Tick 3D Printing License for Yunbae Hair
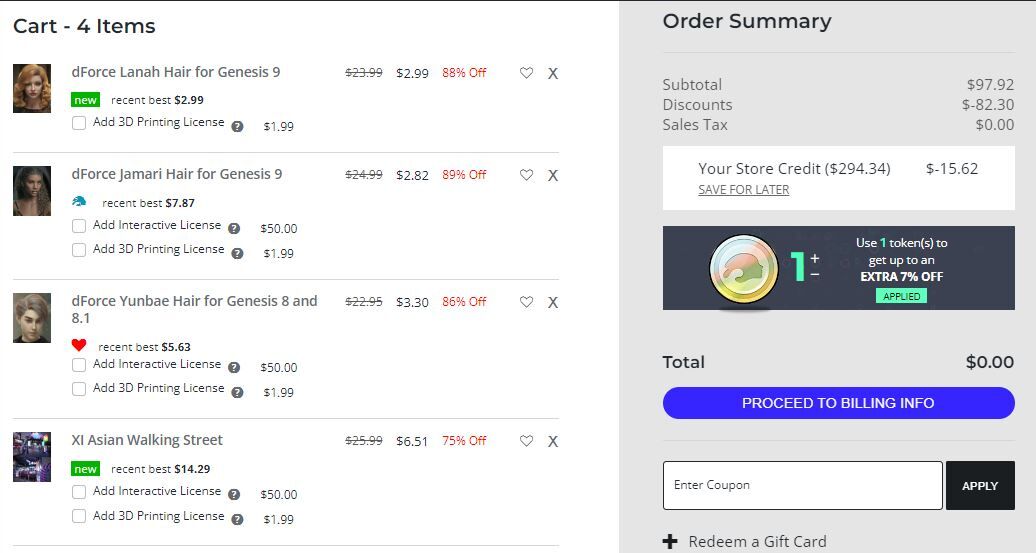 point(79,388)
